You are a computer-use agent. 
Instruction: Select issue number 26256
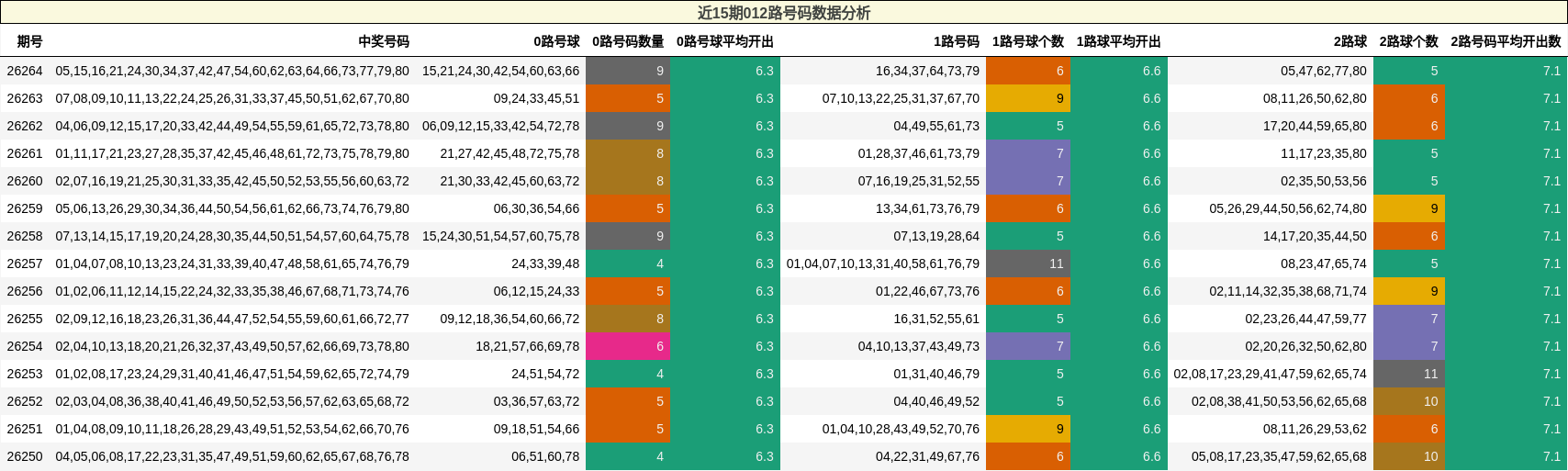[x=25, y=291]
